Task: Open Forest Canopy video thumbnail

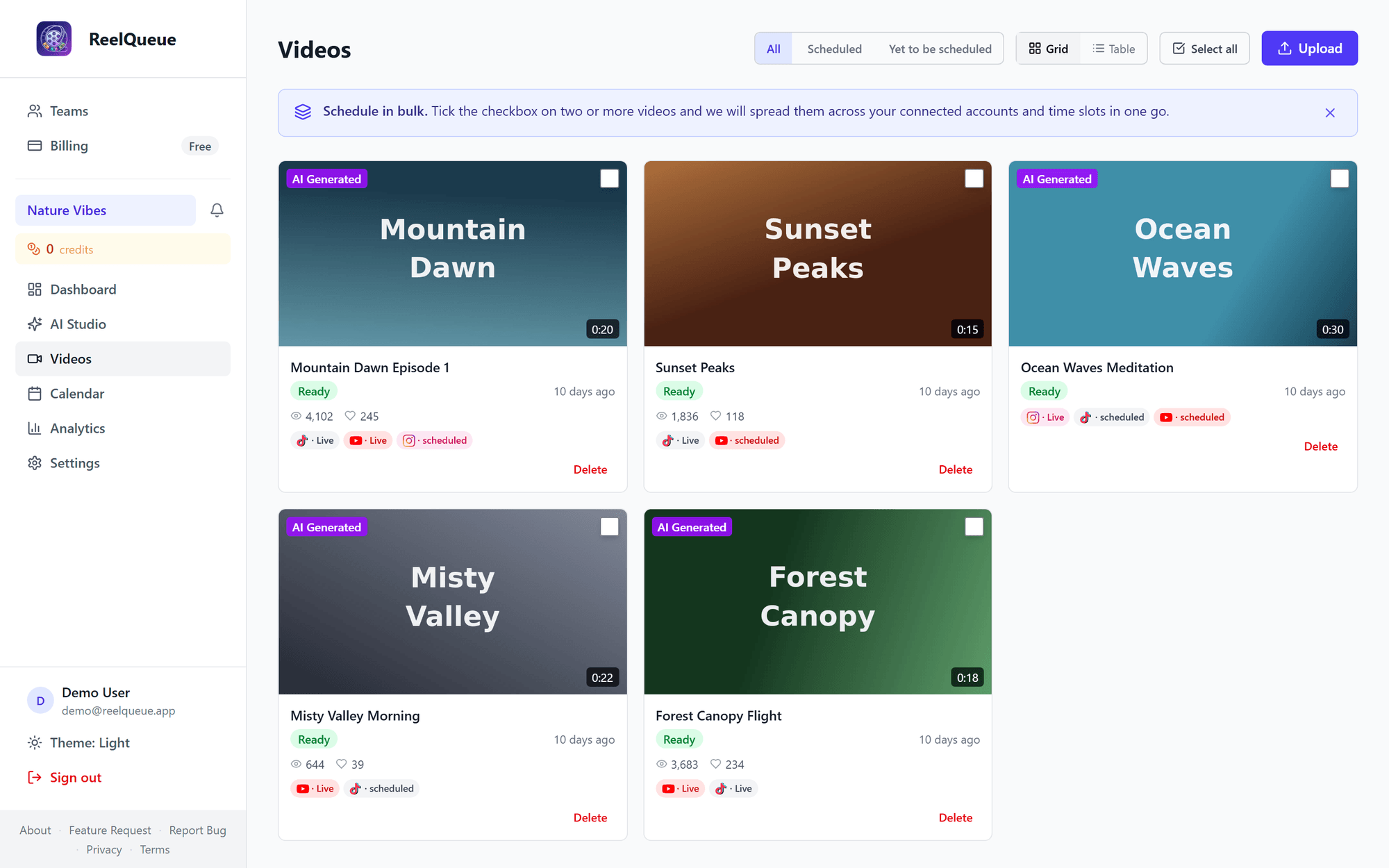Action: 817,602
